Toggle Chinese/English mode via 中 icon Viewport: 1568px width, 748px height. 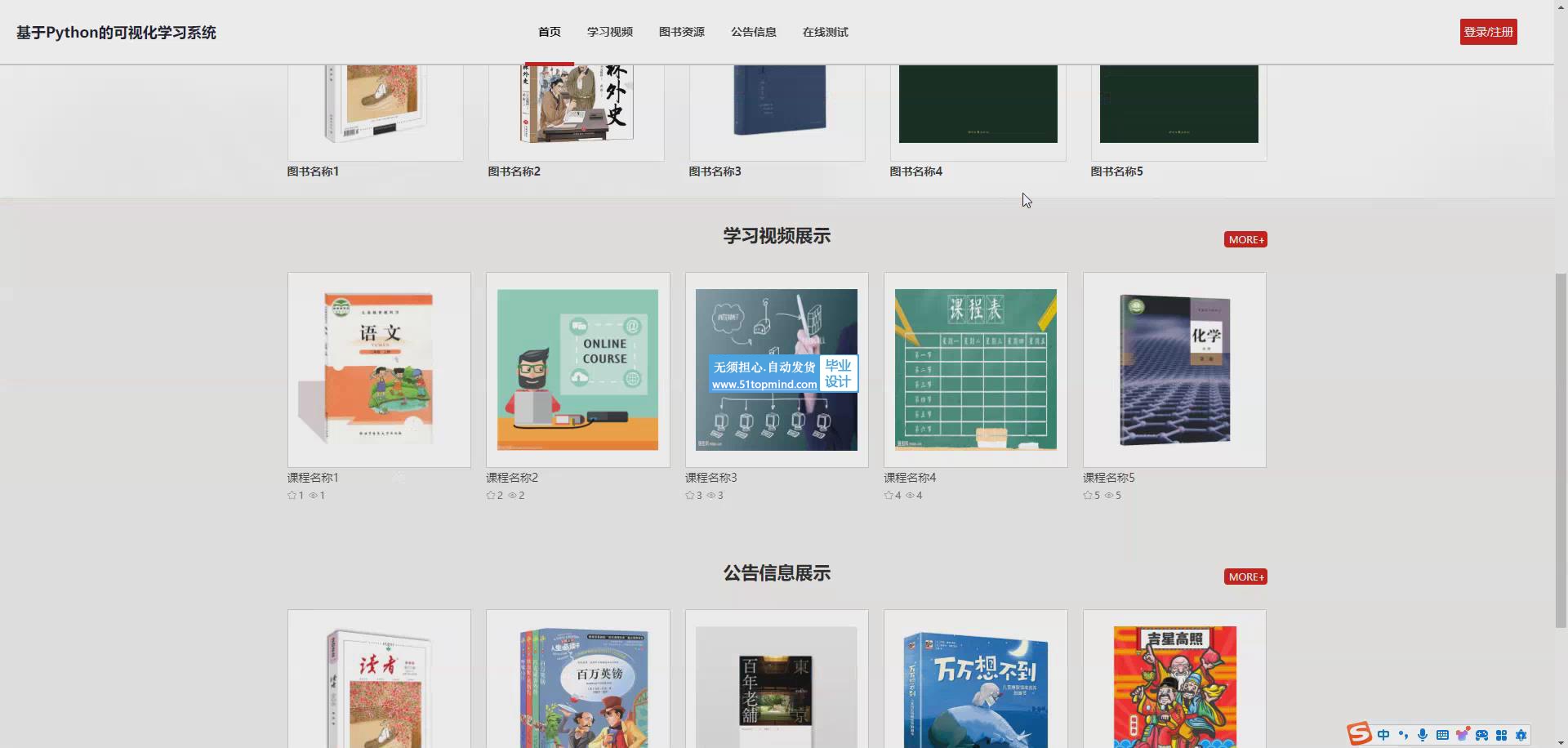click(x=1383, y=735)
